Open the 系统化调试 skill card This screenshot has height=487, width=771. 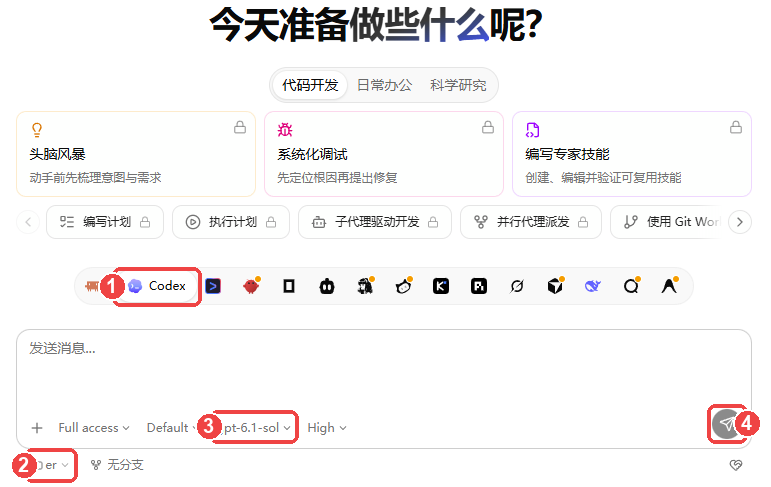384,154
